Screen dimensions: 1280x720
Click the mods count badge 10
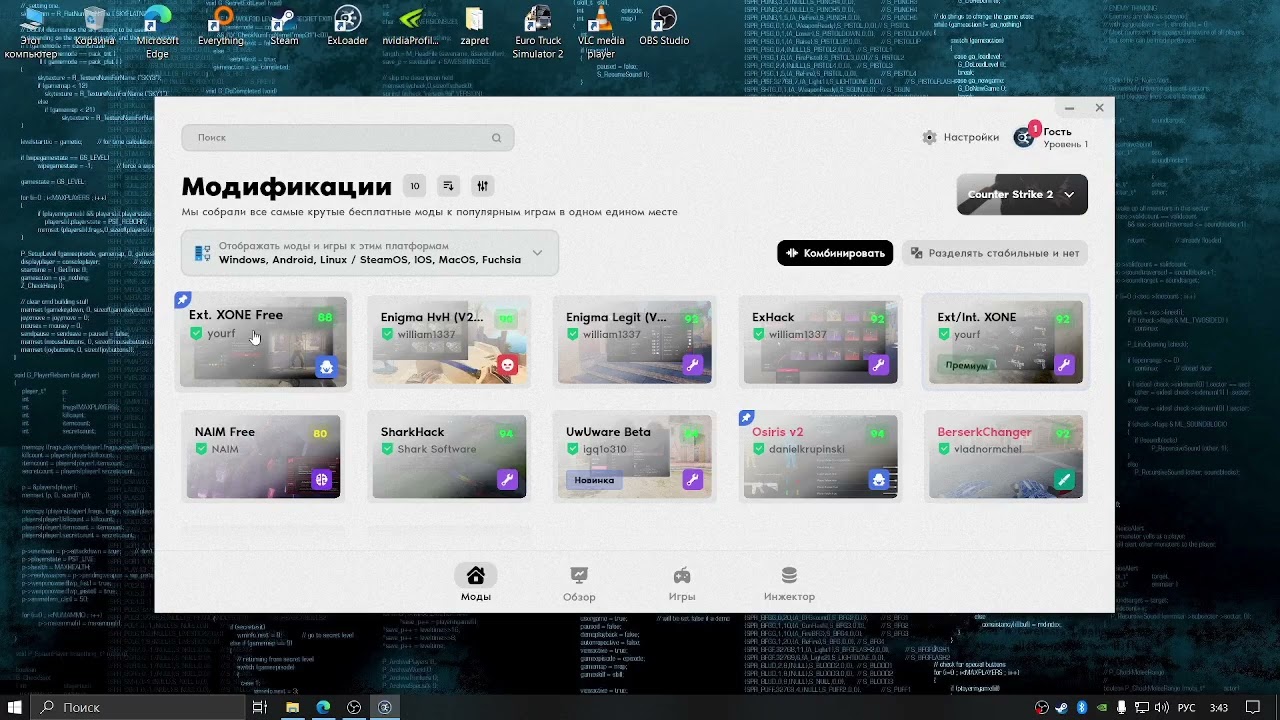tap(415, 186)
